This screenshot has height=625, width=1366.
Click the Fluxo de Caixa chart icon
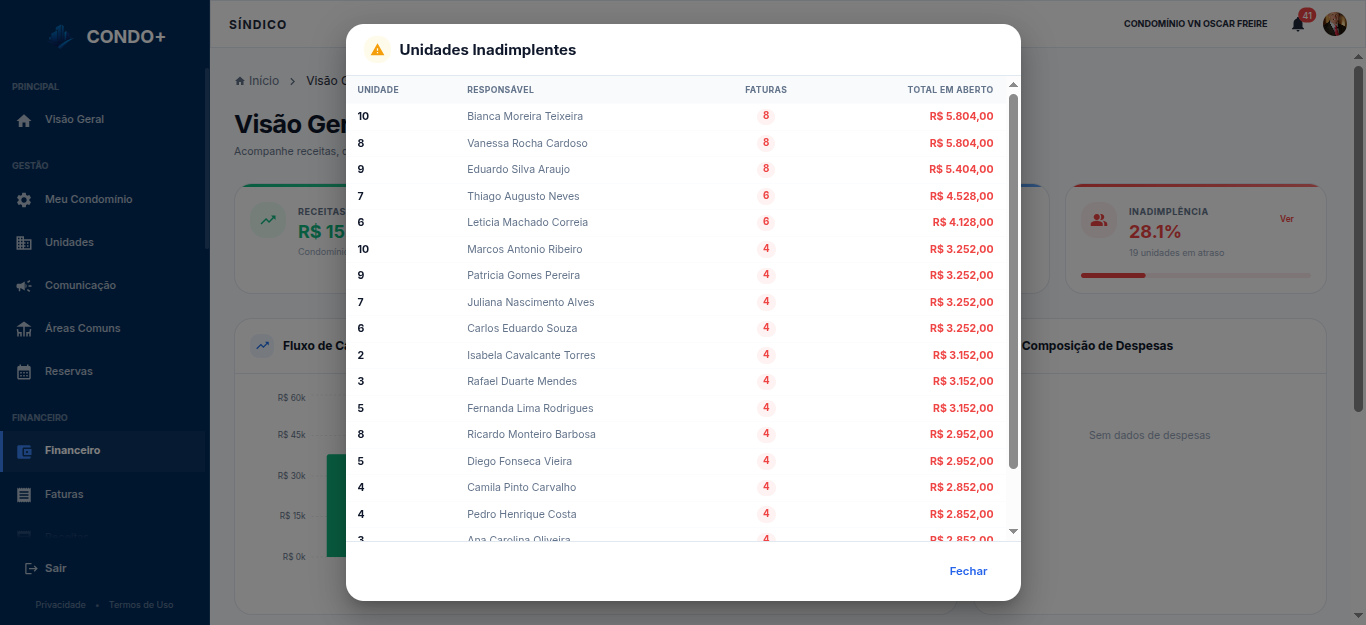click(262, 346)
